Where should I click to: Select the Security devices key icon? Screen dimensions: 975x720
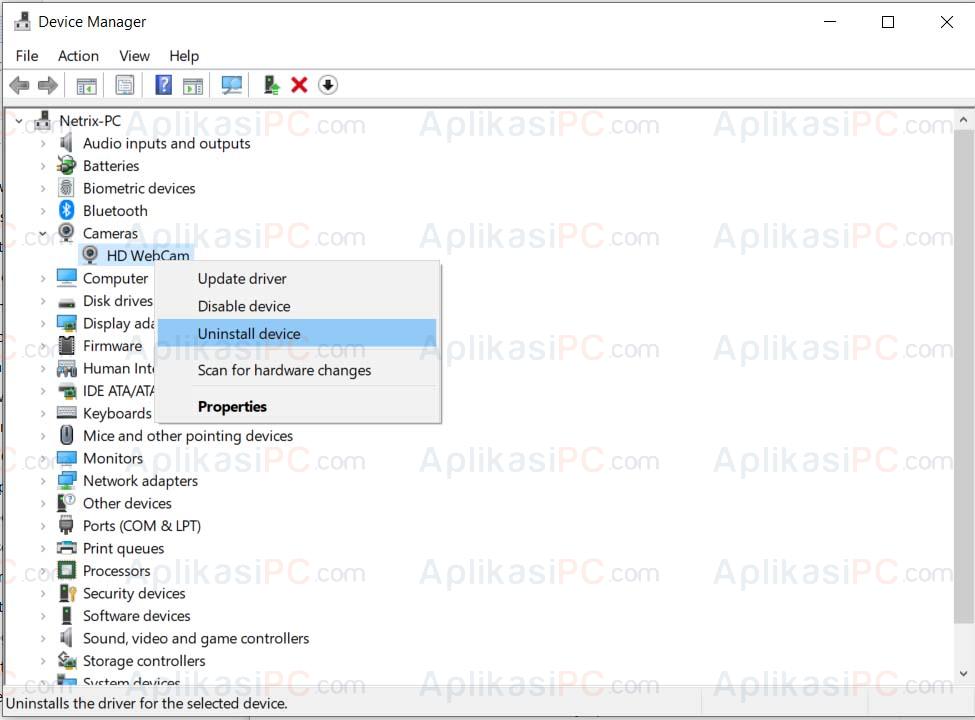67,593
